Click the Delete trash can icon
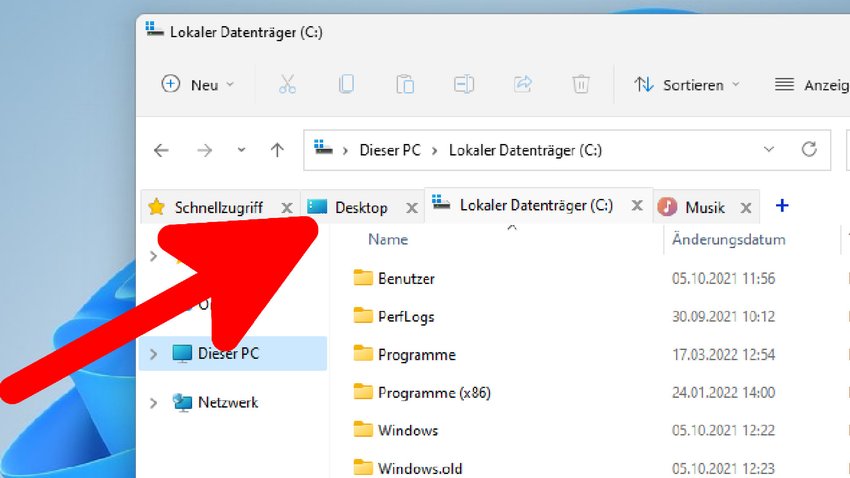The image size is (850, 478). [581, 85]
